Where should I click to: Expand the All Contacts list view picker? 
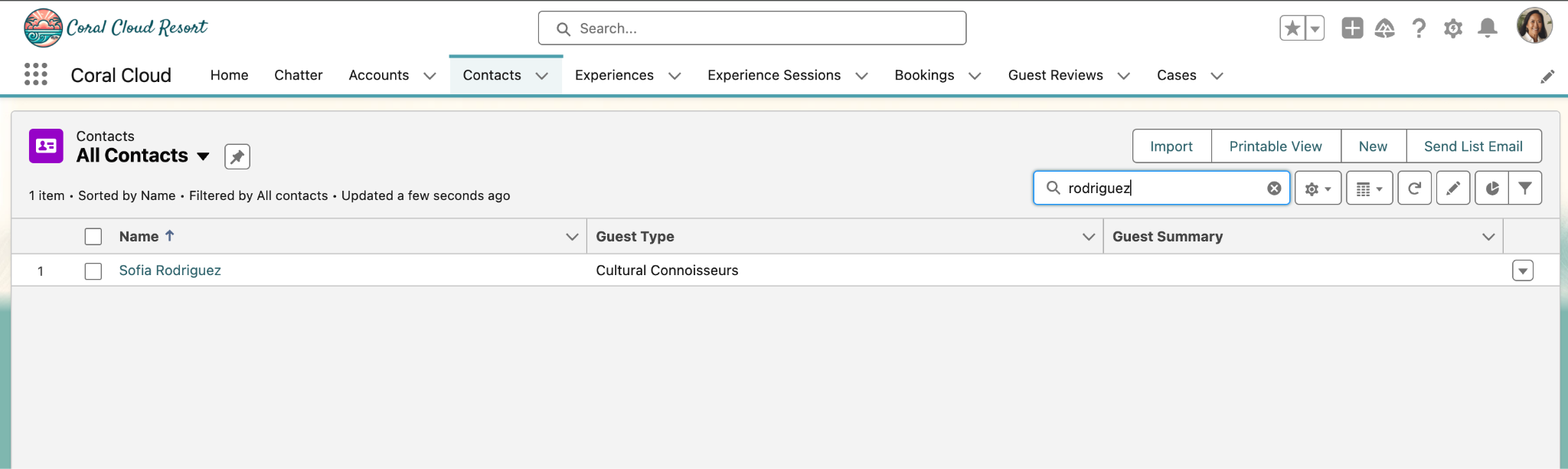coord(203,156)
